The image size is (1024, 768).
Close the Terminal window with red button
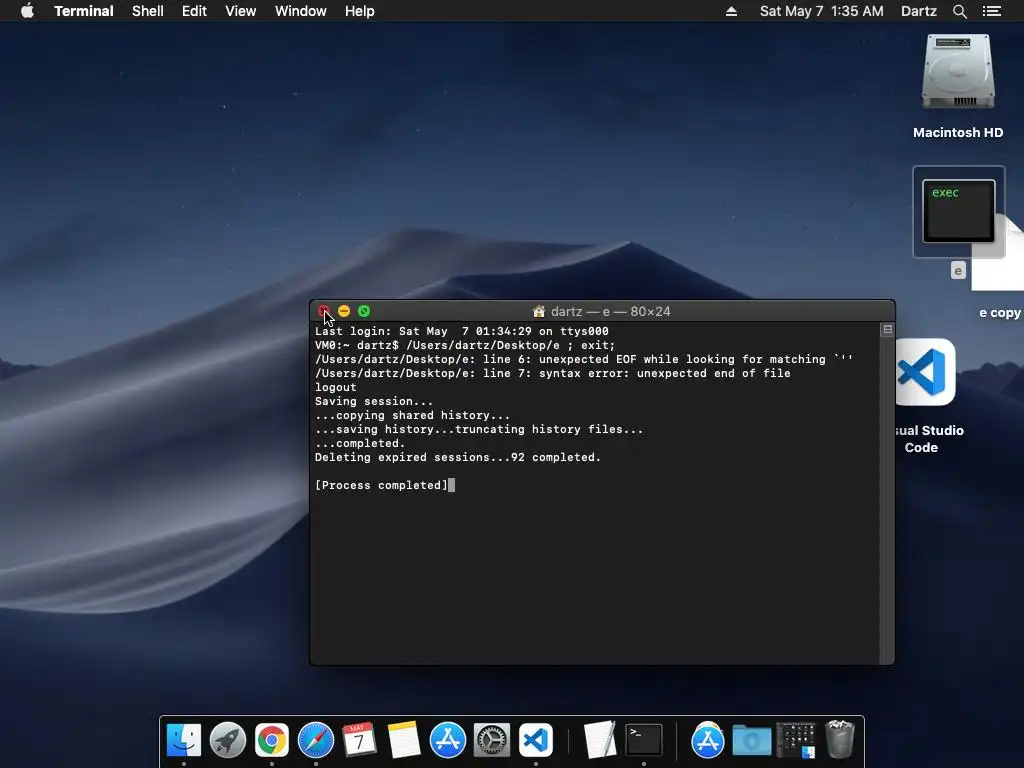[x=324, y=311]
